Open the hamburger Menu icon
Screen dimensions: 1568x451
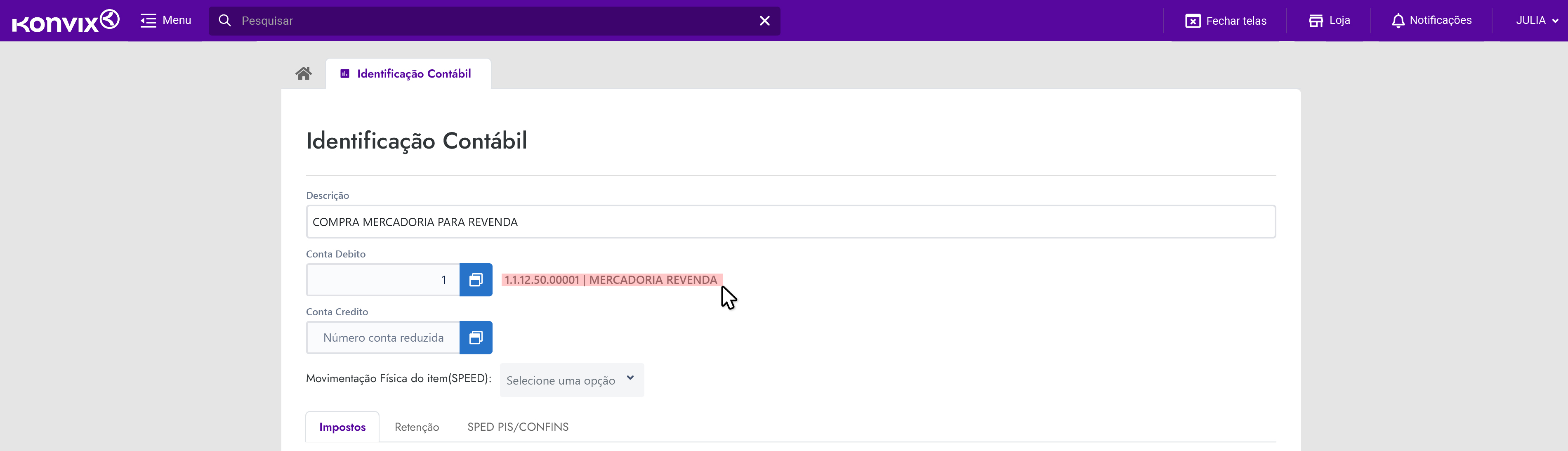click(148, 21)
